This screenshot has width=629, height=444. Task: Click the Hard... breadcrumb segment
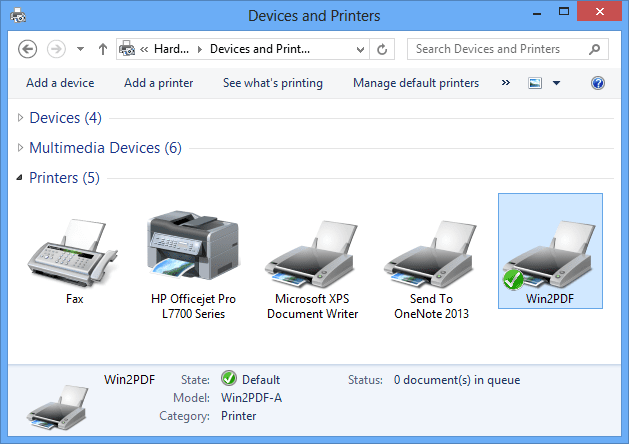tap(171, 49)
